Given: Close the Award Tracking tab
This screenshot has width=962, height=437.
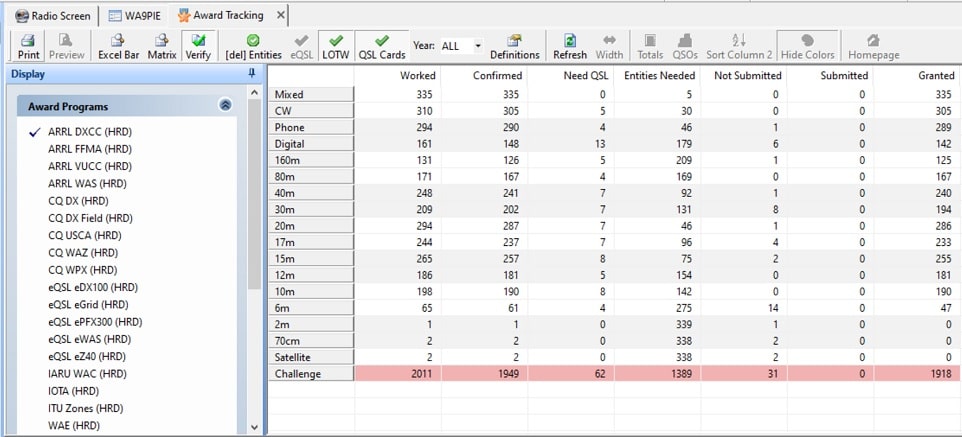Looking at the screenshot, I should coord(280,15).
